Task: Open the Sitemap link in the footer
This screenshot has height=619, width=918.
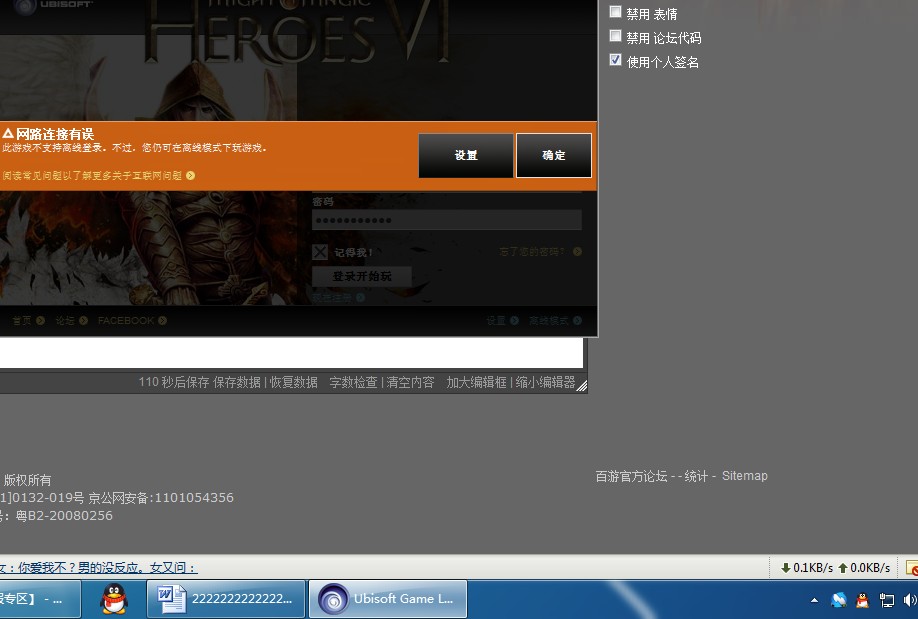Action: point(744,476)
